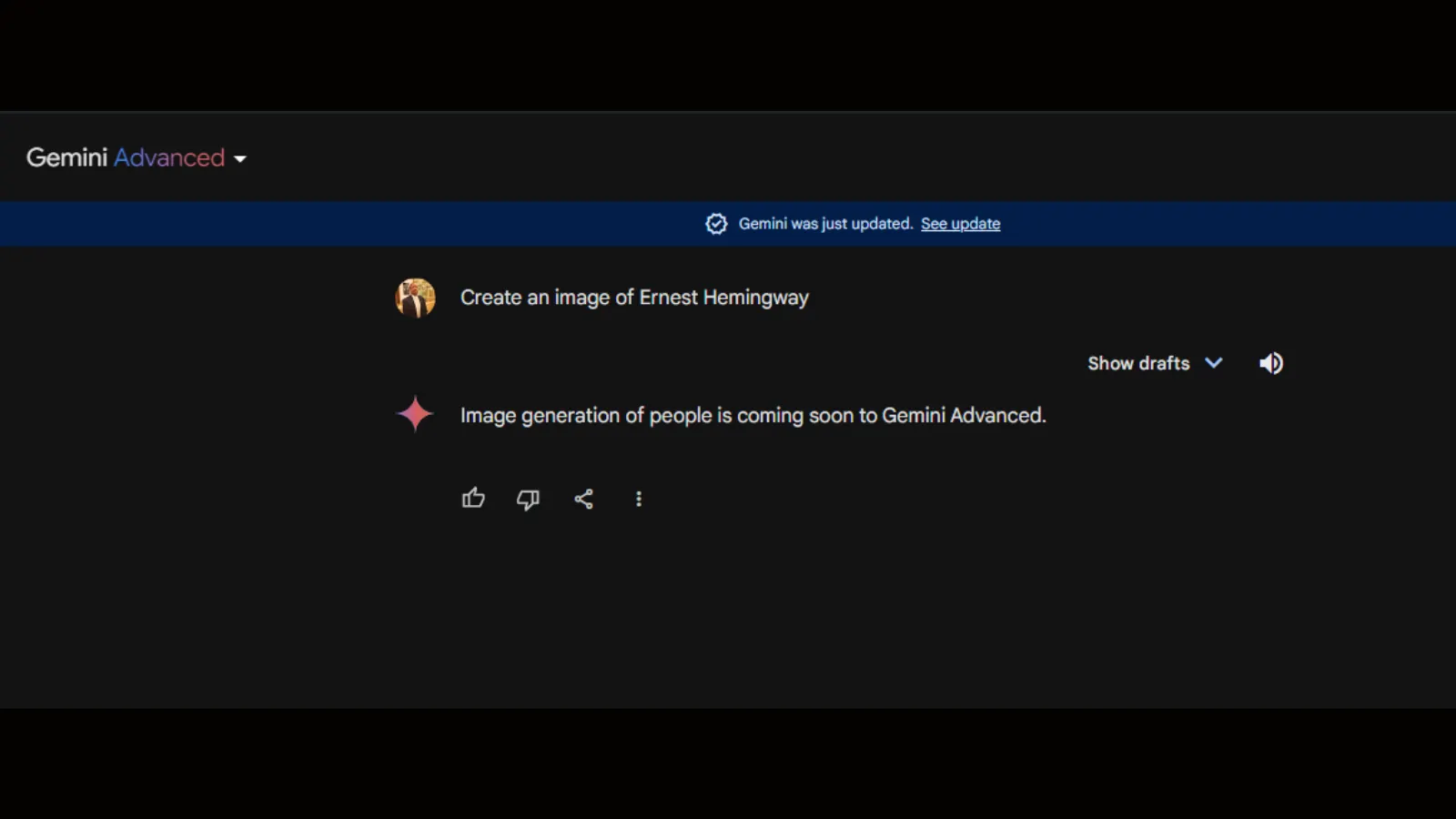Click the Gemini logo text

coord(66,157)
